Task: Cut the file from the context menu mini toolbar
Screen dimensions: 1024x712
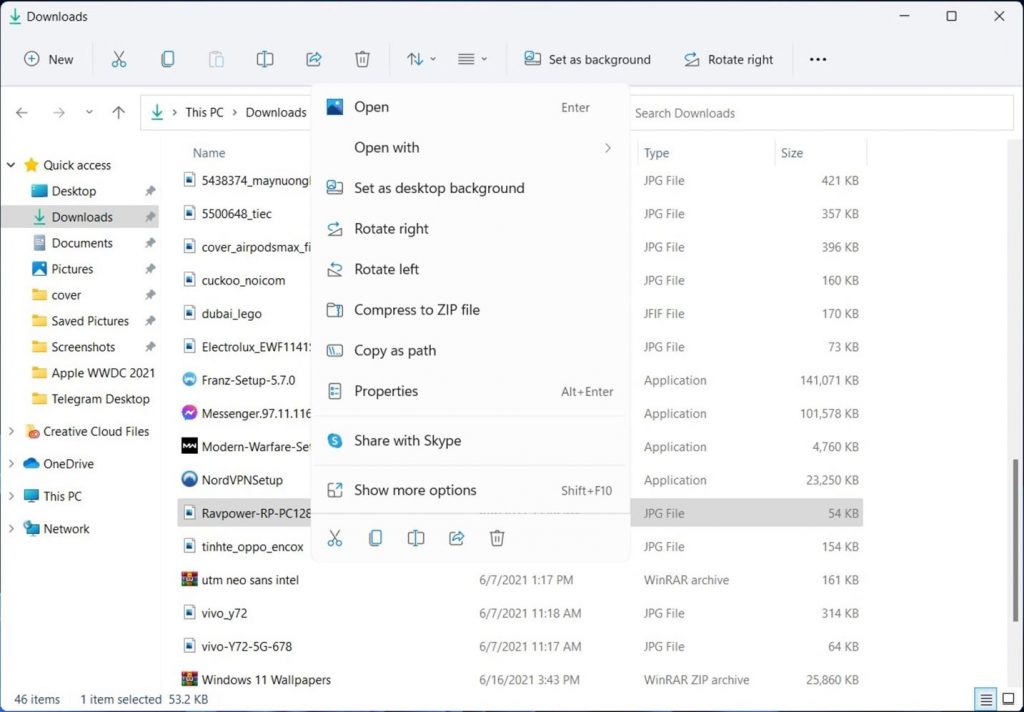Action: (x=335, y=538)
